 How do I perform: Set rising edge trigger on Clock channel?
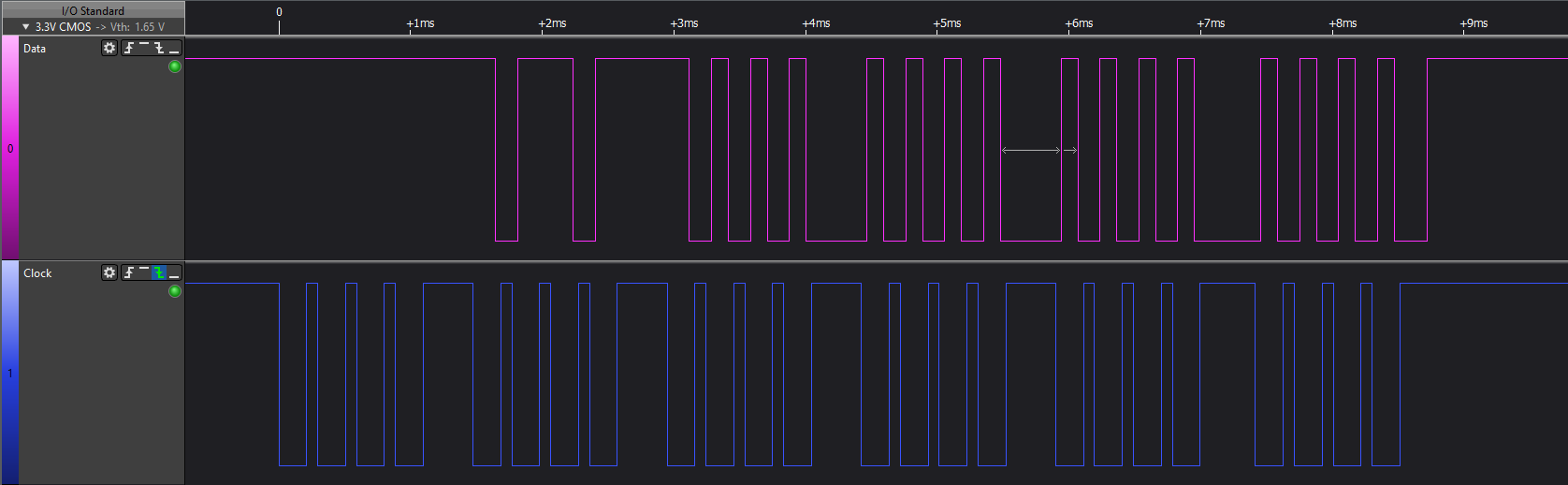[129, 272]
